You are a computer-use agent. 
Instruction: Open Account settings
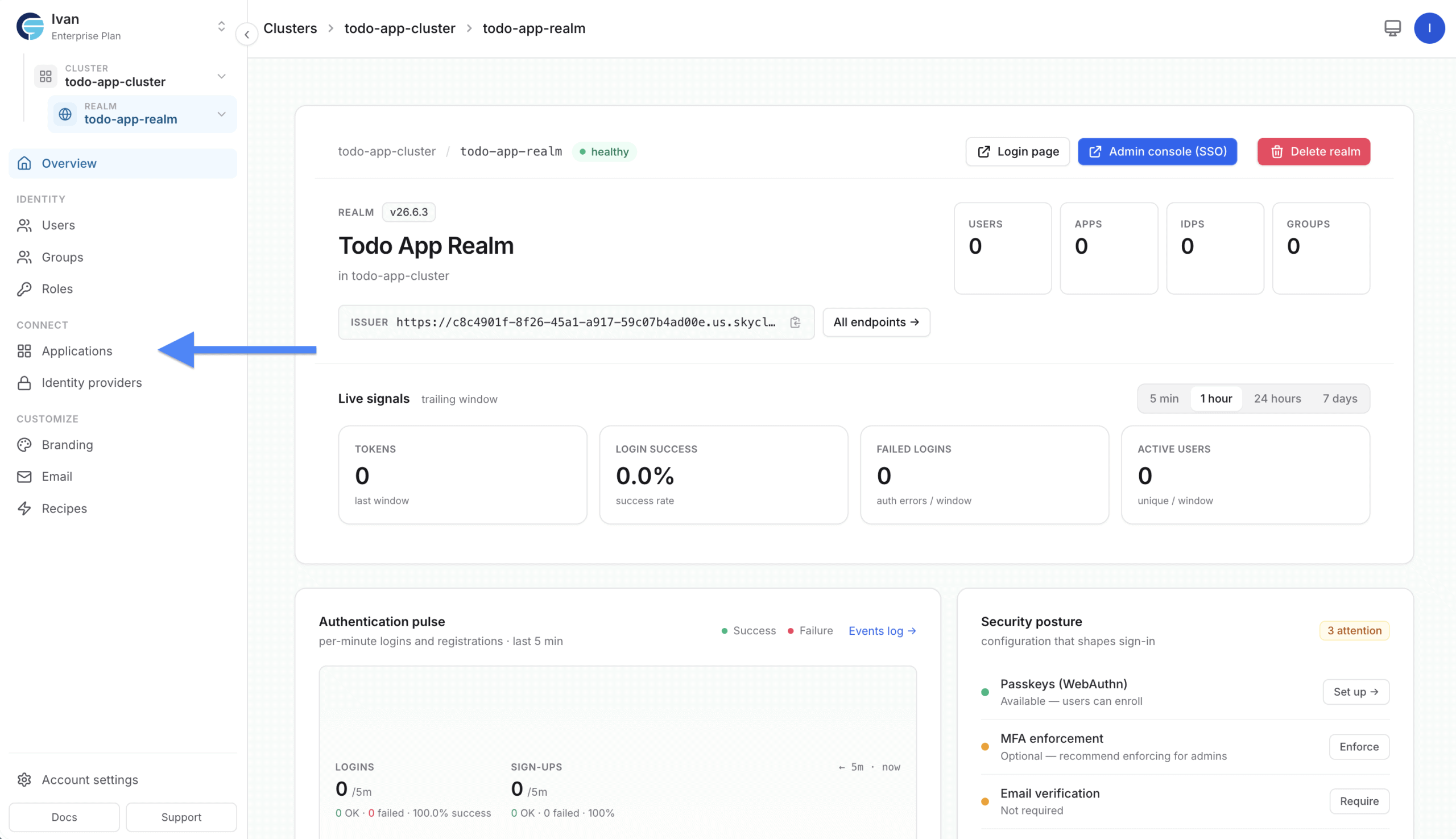[123, 780]
